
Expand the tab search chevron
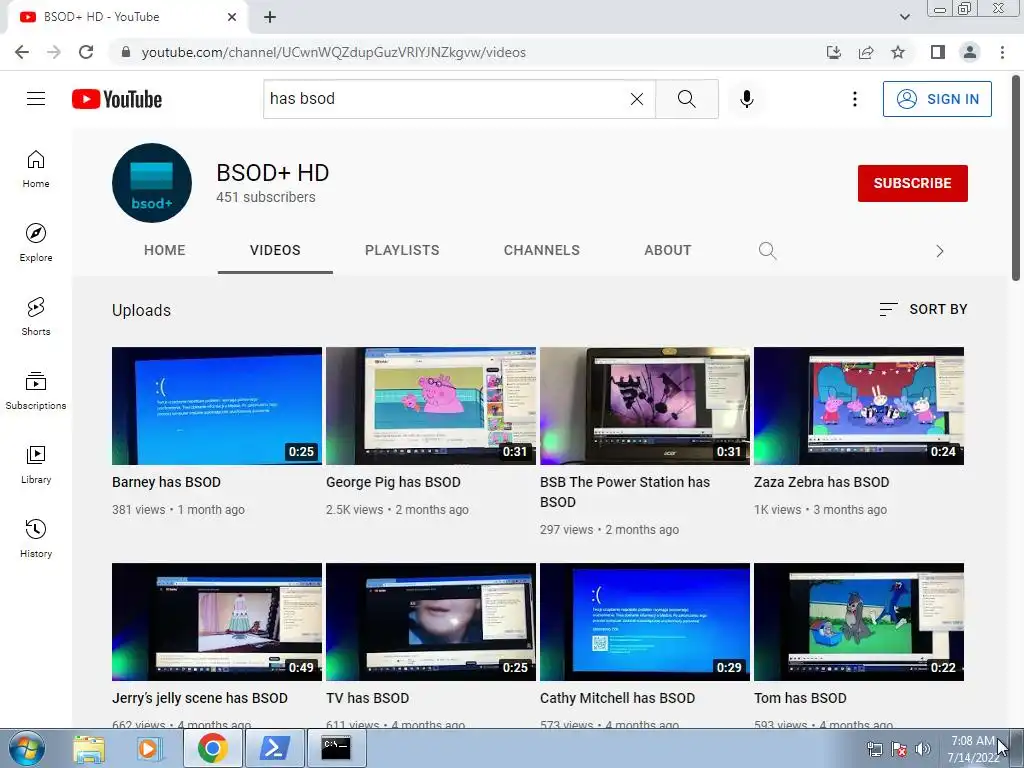[x=904, y=17]
